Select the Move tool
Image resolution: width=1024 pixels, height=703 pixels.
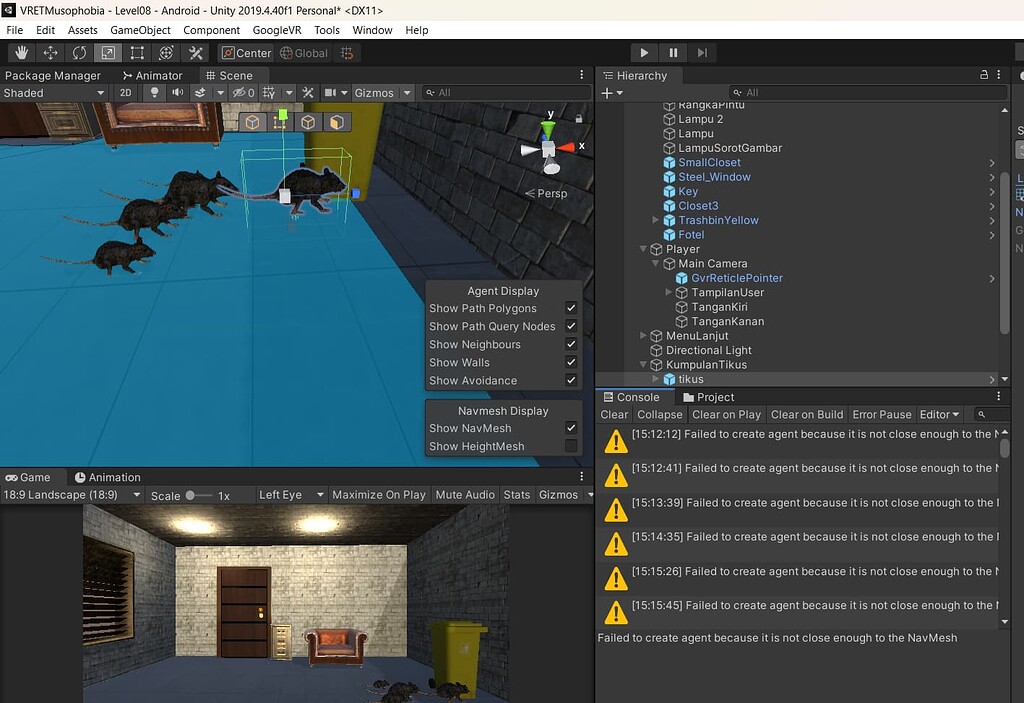[50, 53]
